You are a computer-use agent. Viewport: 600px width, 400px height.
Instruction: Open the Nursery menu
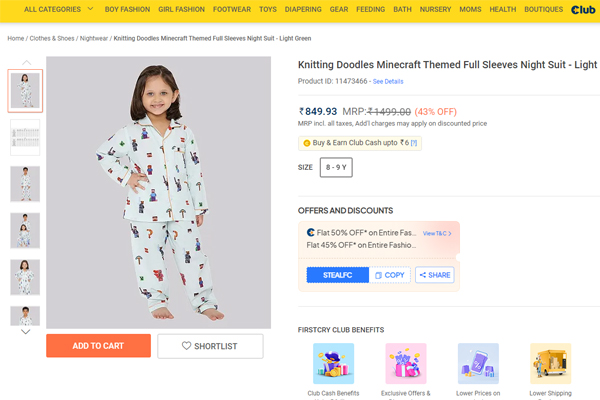tap(435, 10)
